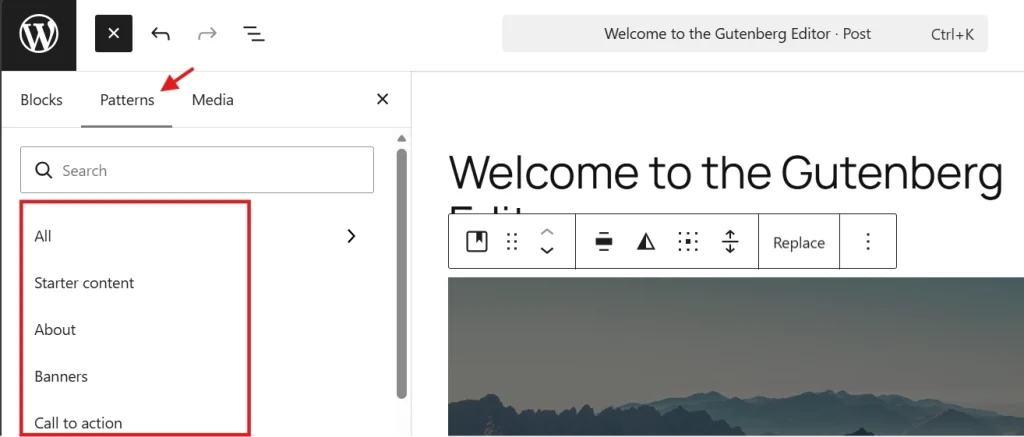Click the Replace button
Image resolution: width=1024 pixels, height=437 pixels.
pos(799,242)
